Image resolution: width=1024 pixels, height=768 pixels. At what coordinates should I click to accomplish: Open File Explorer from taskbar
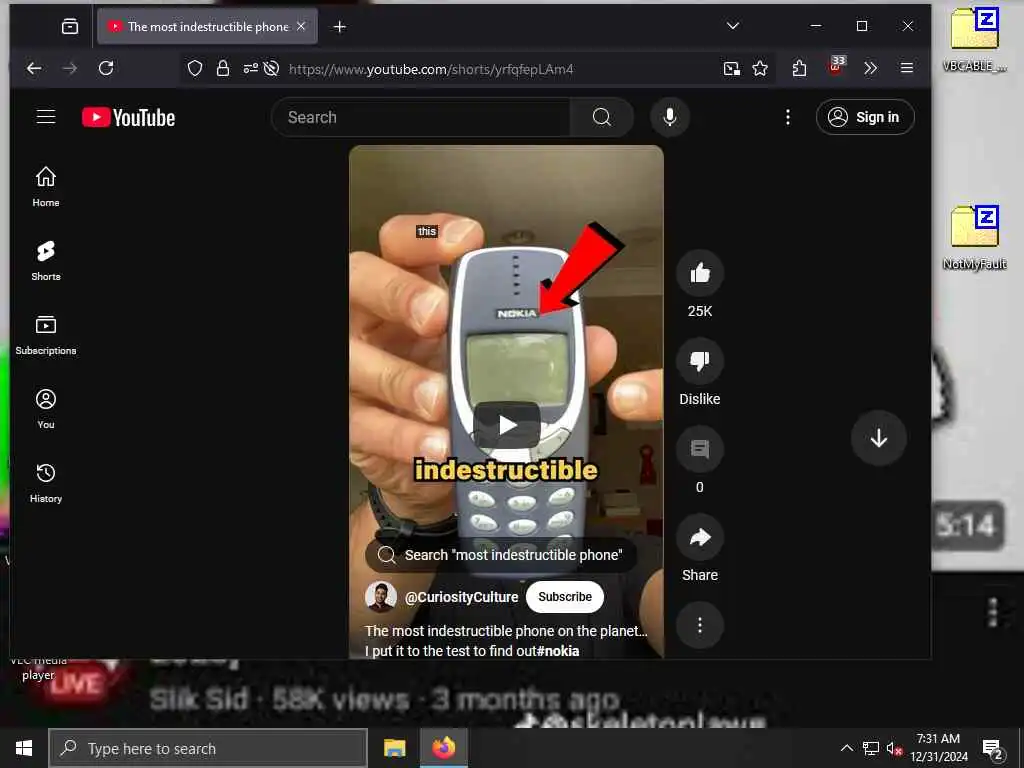click(394, 748)
